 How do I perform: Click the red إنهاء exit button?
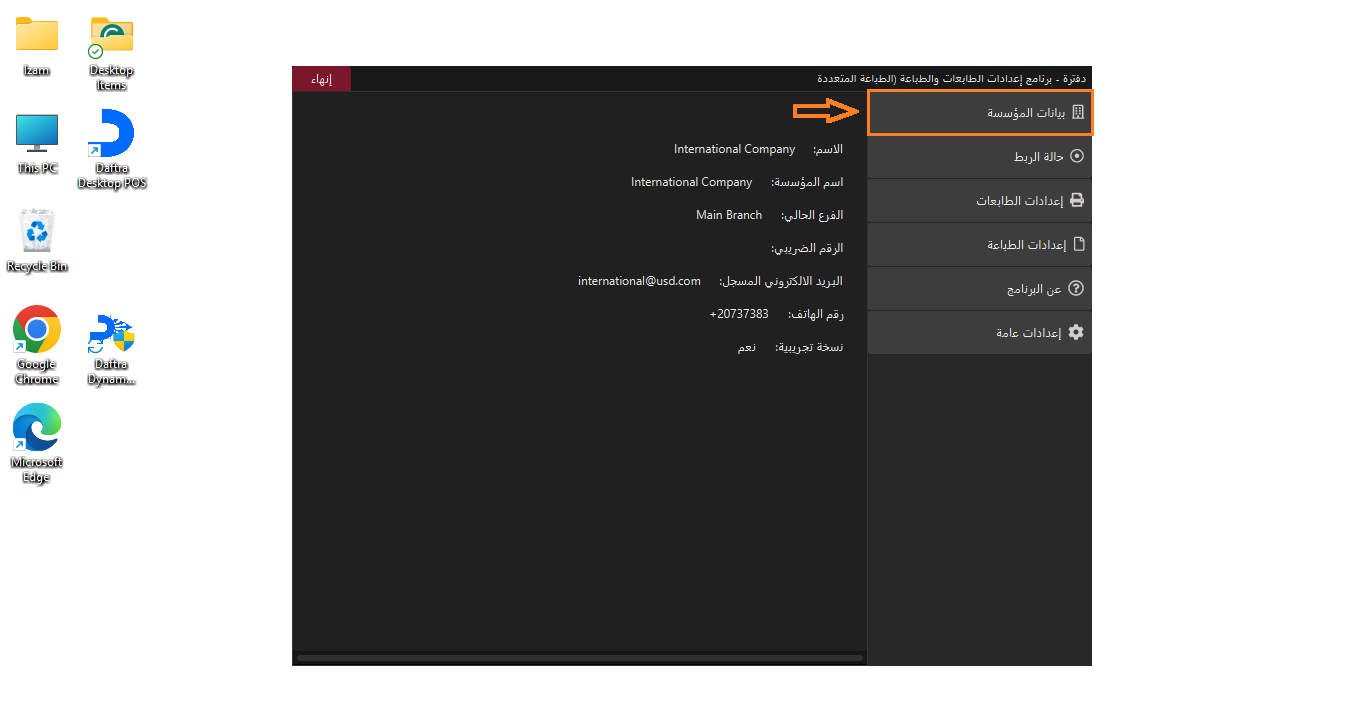tap(322, 79)
